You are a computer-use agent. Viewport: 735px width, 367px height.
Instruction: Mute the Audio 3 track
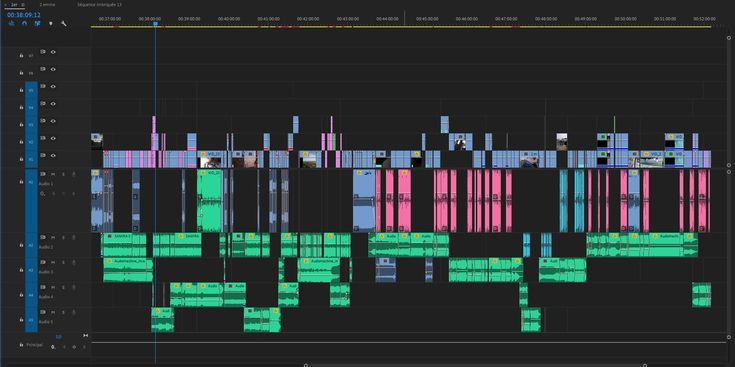(x=53, y=262)
